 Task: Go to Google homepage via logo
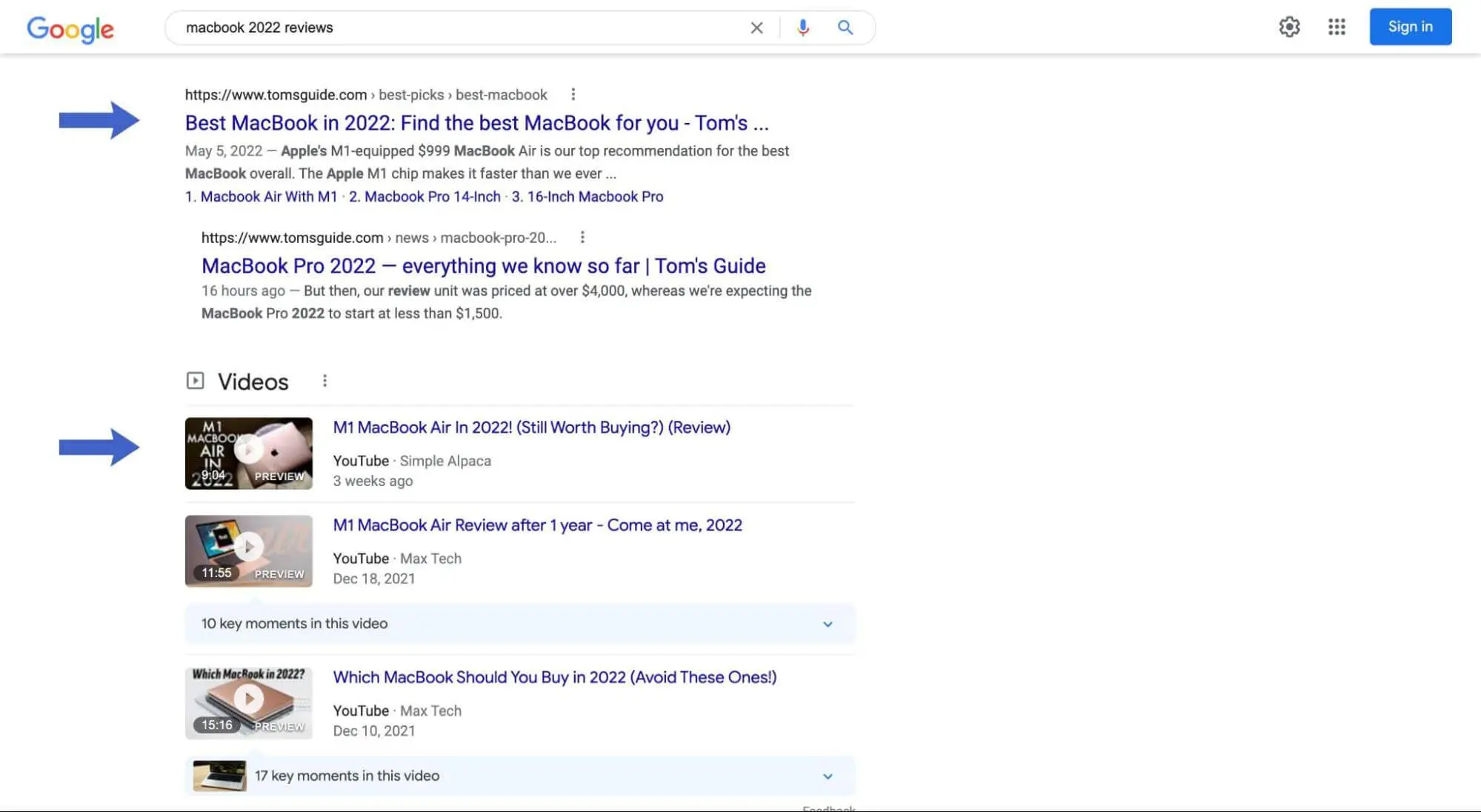[70, 29]
